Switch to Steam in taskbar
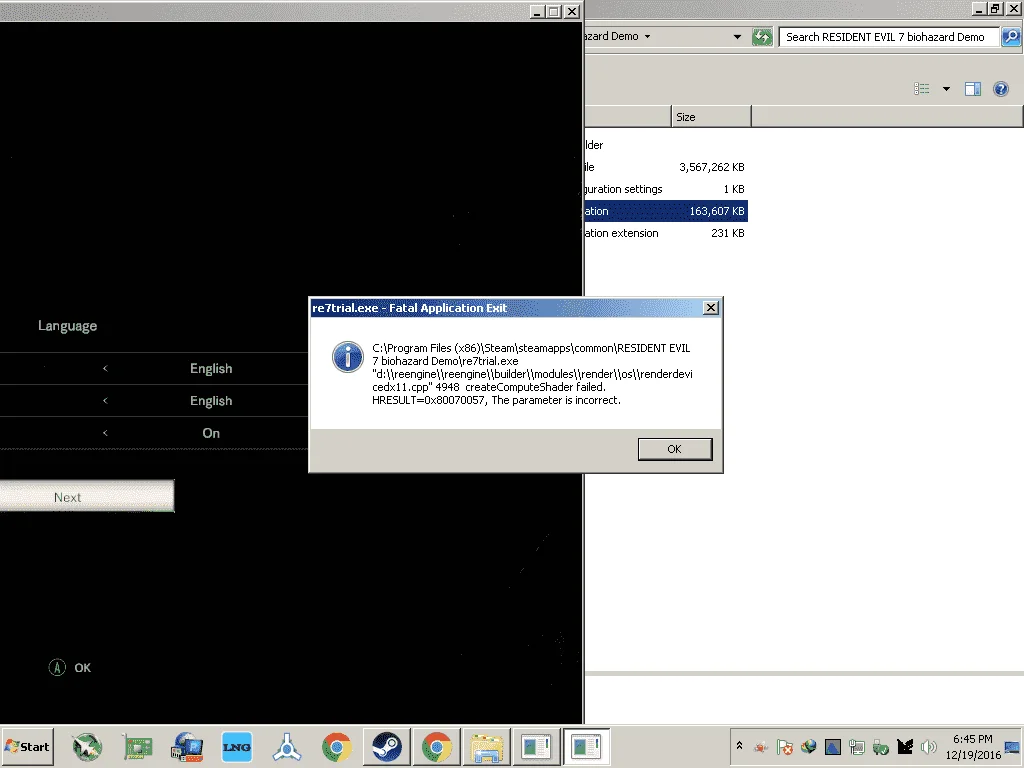This screenshot has height=768, width=1024. 387,747
